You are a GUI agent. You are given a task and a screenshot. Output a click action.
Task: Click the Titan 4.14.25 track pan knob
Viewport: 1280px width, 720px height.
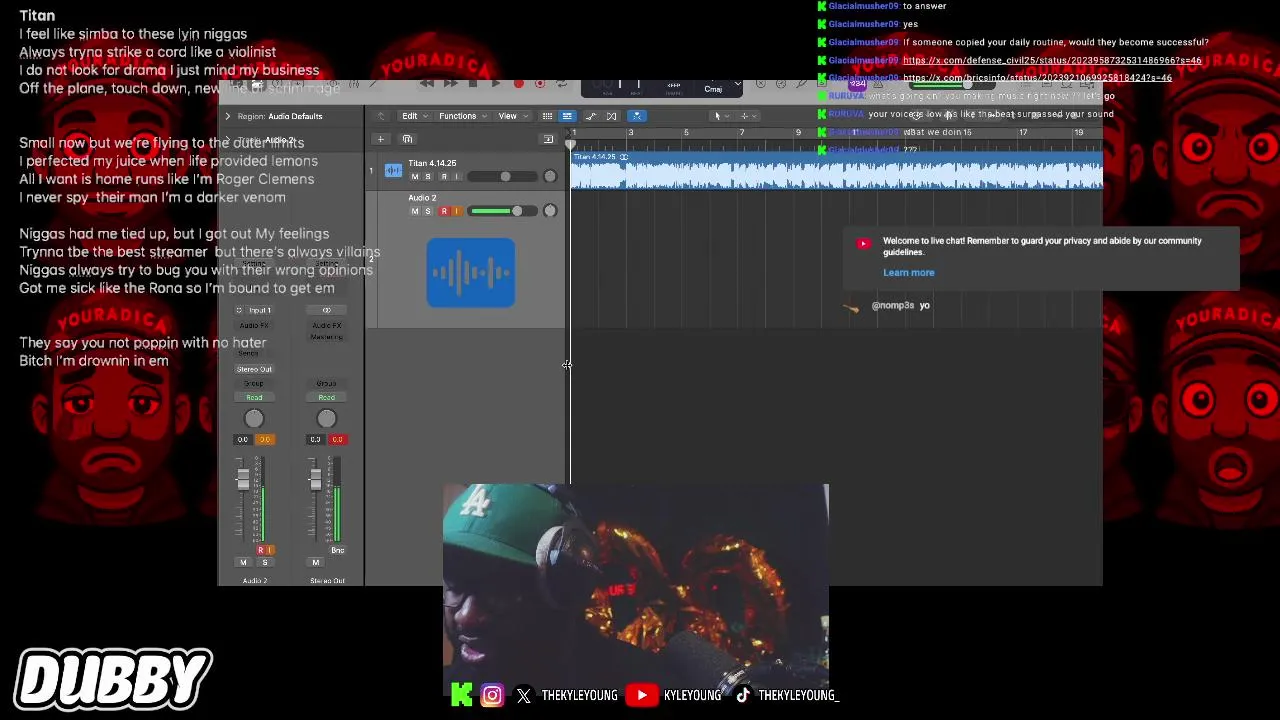tap(550, 177)
